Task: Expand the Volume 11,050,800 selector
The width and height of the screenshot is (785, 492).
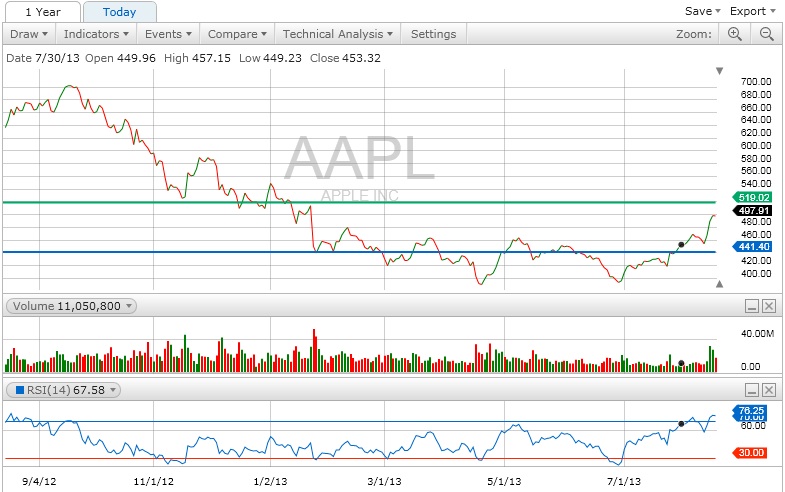Action: tap(71, 306)
